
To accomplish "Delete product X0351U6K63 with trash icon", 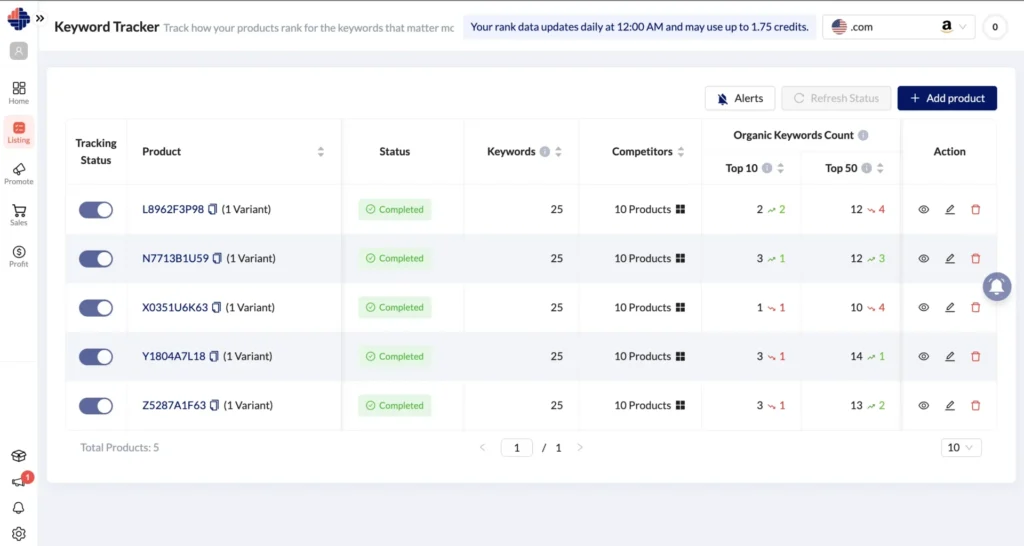I will coord(976,308).
